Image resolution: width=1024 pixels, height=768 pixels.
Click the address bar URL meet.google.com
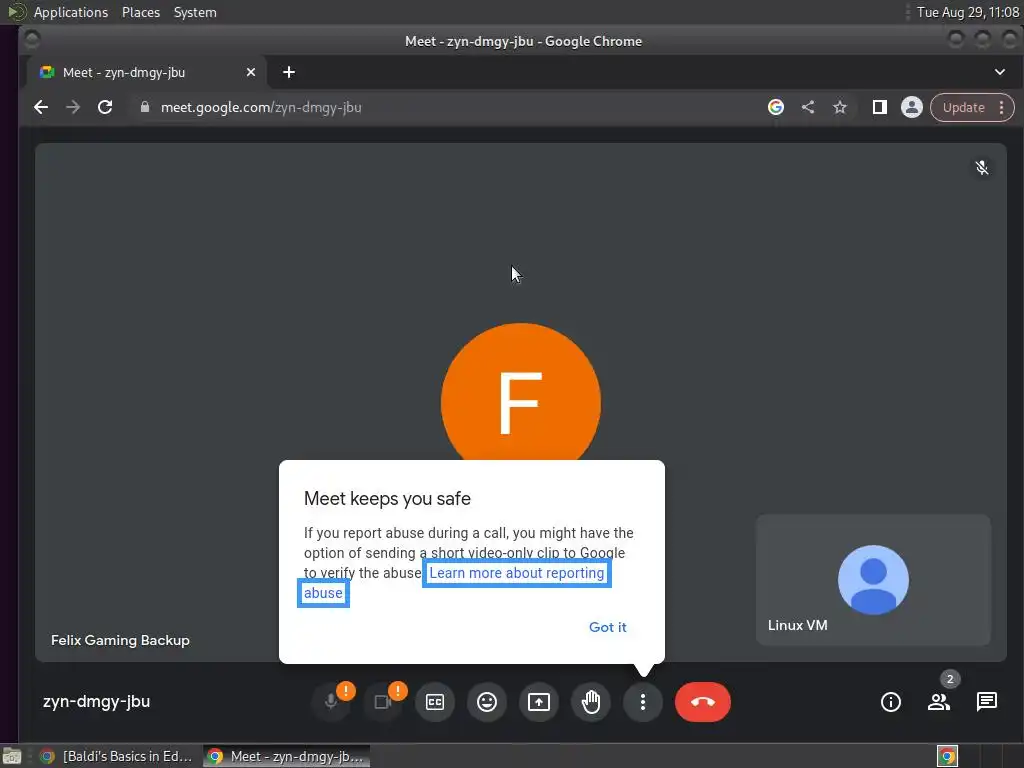coord(261,107)
